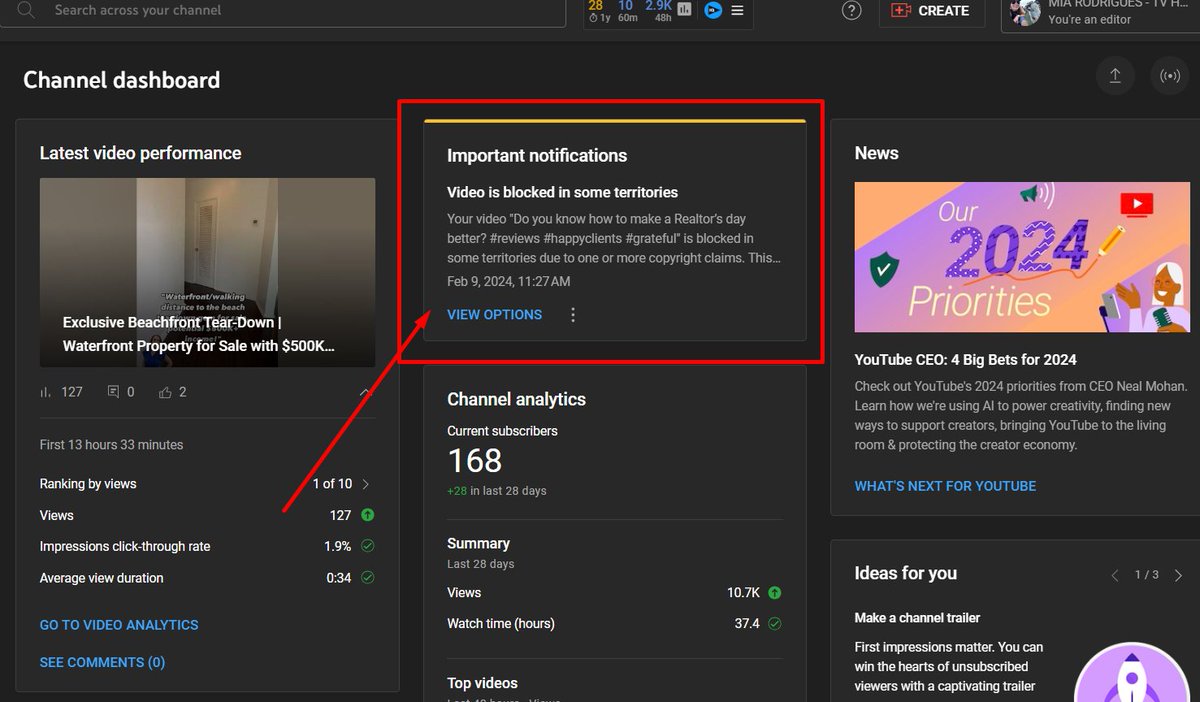Click the check icon beside 0:34 view duration
The width and height of the screenshot is (1200, 702).
click(x=367, y=578)
